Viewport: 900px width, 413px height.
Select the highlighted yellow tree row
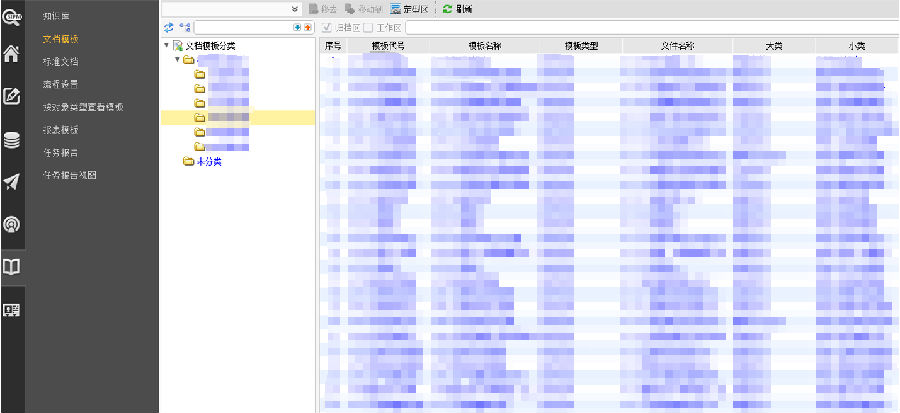[x=238, y=118]
